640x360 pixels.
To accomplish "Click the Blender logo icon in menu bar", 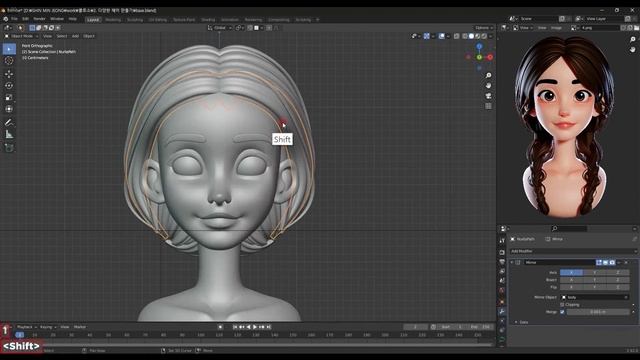I will [x=6, y=19].
